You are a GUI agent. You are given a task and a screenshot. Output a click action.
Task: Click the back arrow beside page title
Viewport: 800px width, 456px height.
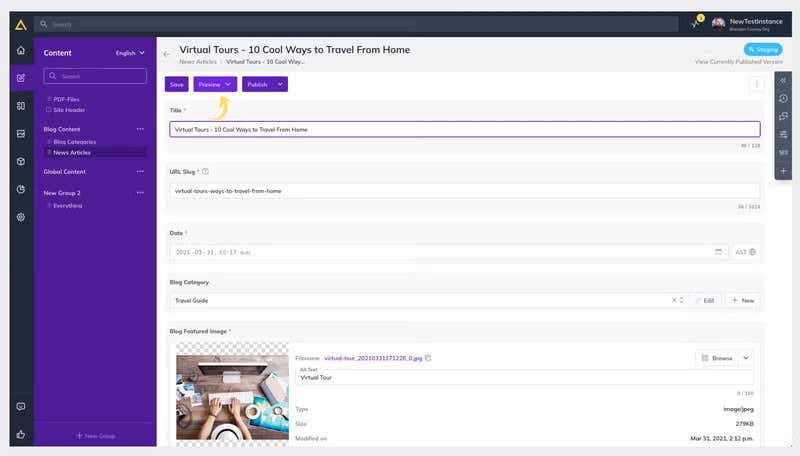point(167,53)
